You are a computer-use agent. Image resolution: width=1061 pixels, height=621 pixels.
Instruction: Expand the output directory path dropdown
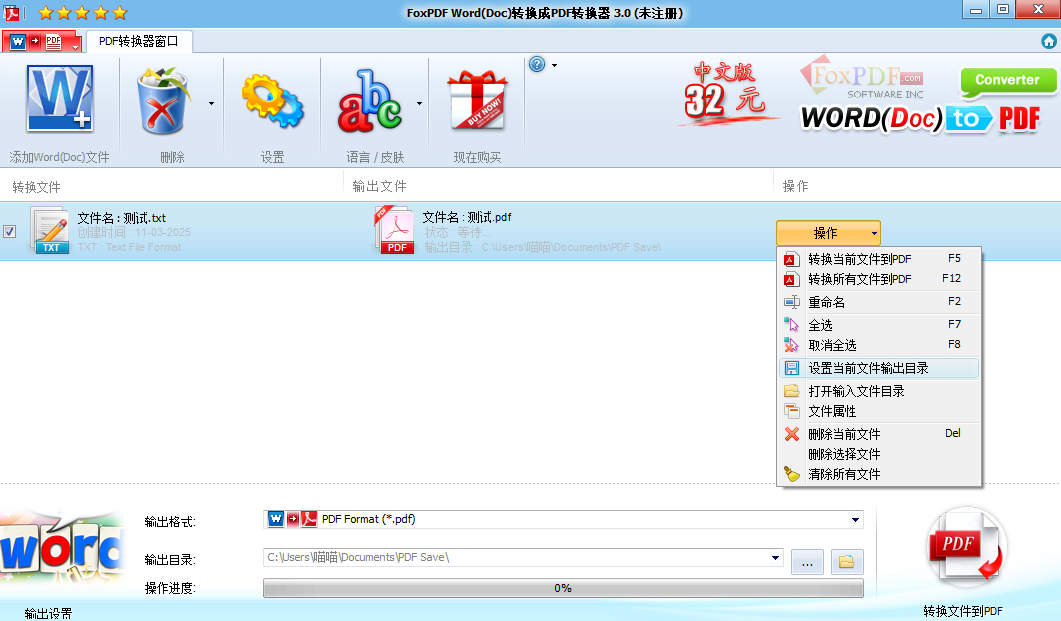[775, 558]
